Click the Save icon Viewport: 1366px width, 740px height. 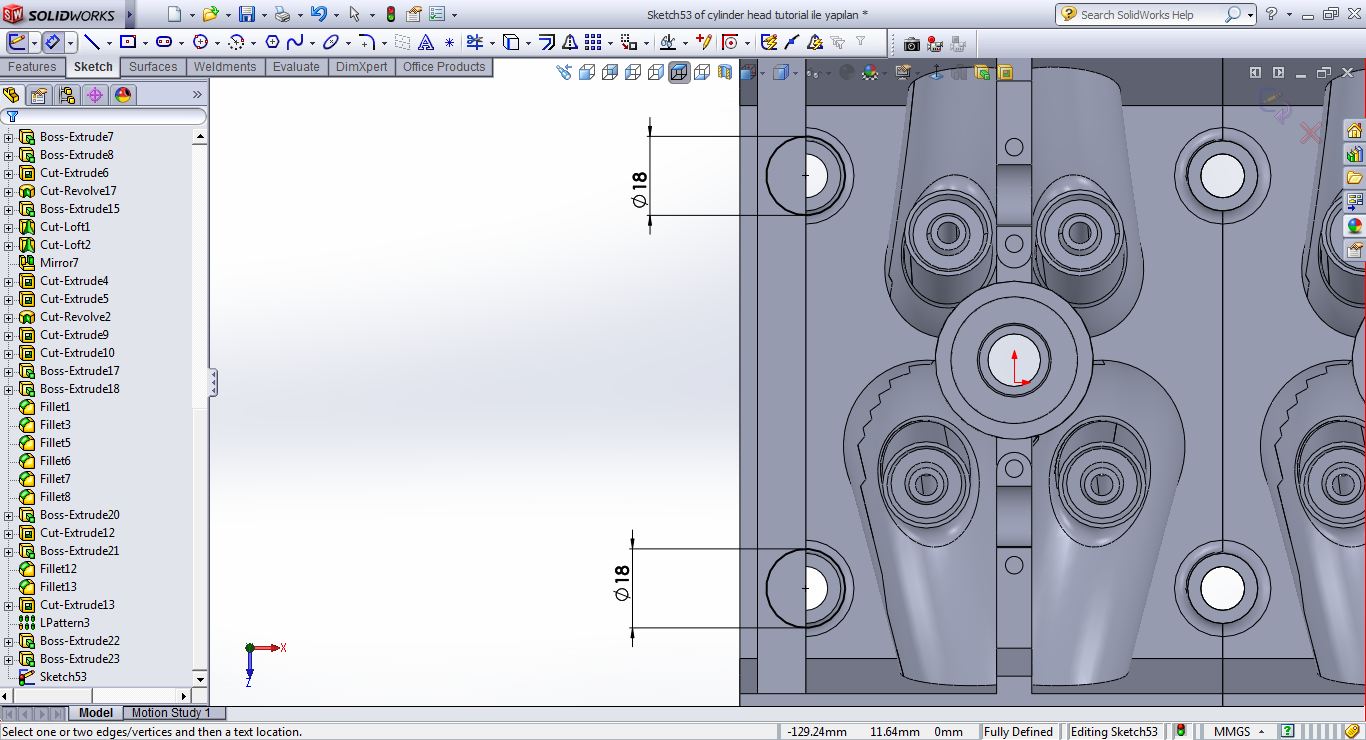coord(246,15)
